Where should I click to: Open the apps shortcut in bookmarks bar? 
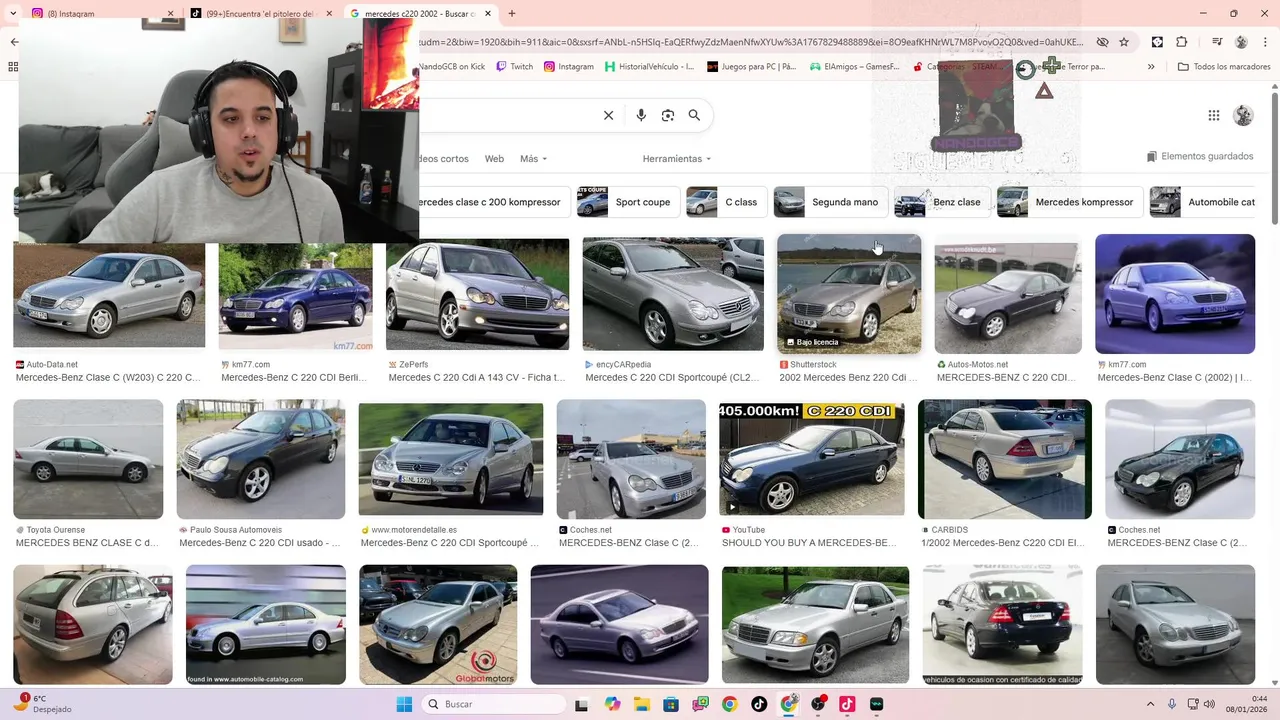(x=13, y=67)
